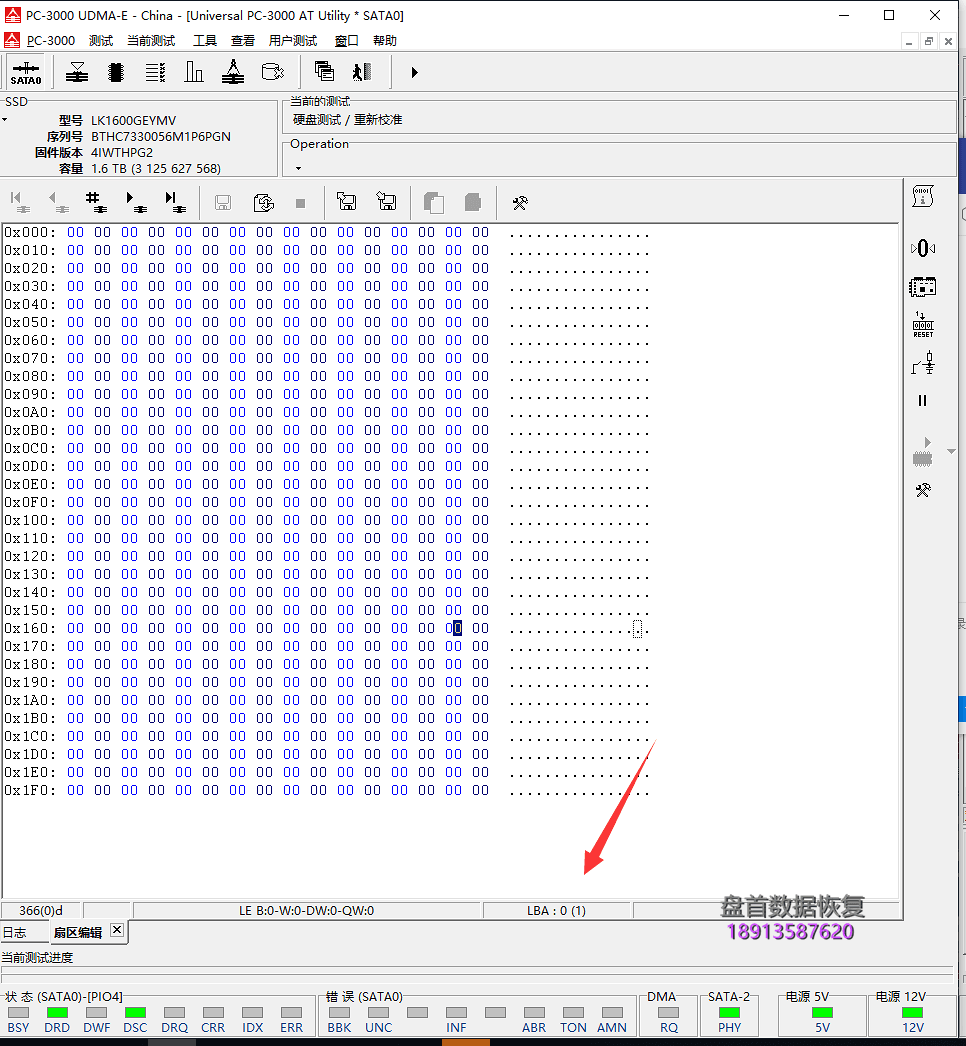The image size is (966, 1046).
Task: Click the model LK1600GEYMV
Action: (x=133, y=121)
